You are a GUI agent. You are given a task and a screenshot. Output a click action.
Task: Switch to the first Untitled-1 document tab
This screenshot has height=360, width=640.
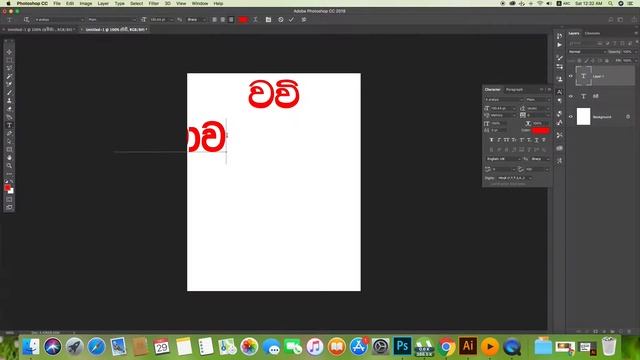click(x=40, y=29)
